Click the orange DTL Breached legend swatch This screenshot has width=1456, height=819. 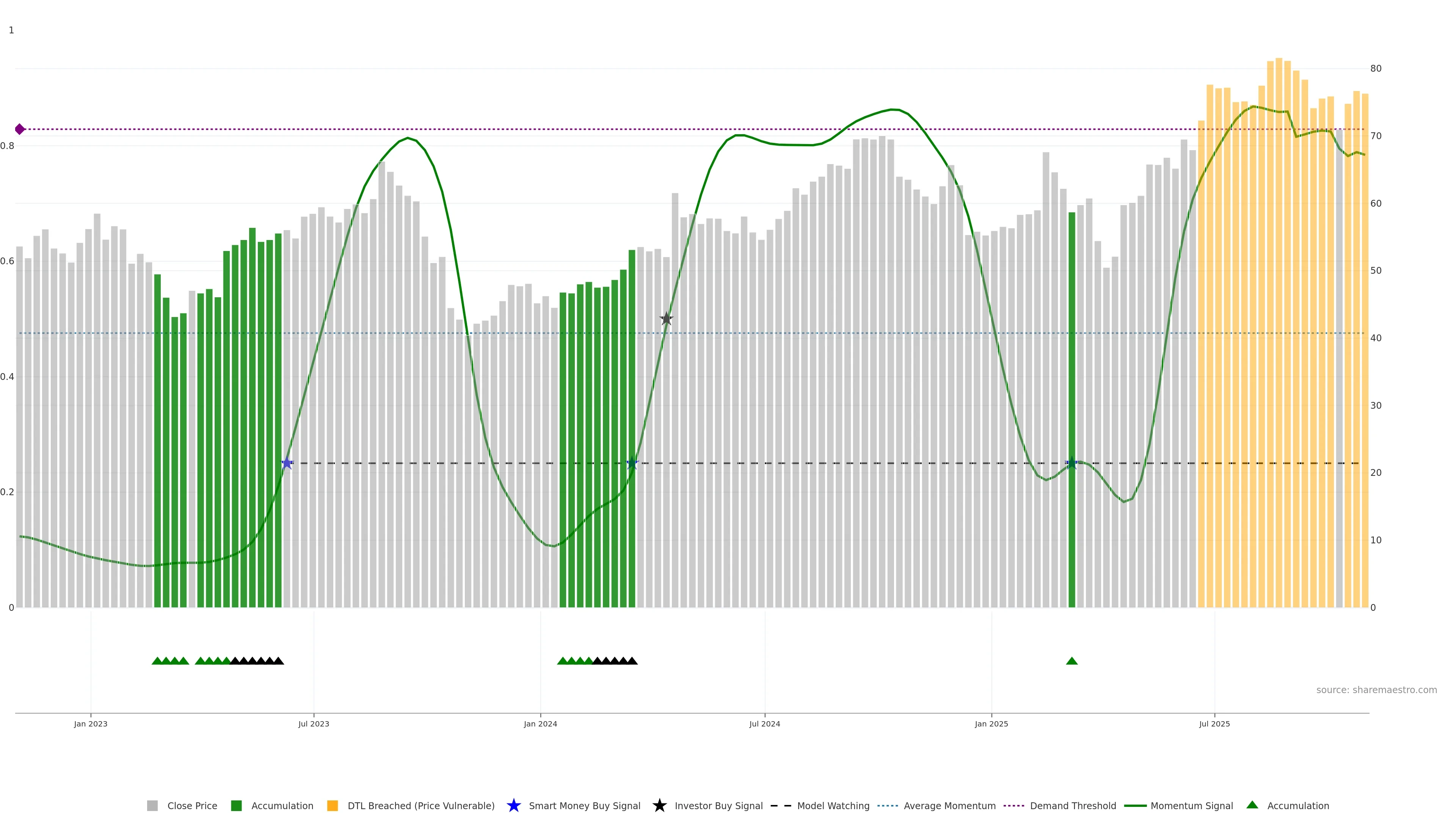333,806
